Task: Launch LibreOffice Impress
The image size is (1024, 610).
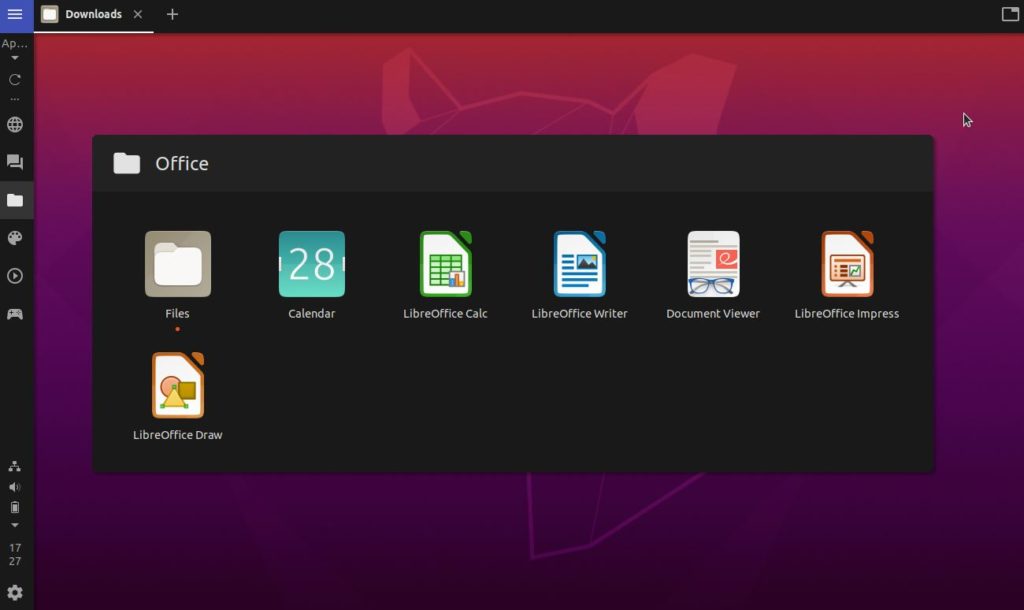Action: pyautogui.click(x=847, y=264)
